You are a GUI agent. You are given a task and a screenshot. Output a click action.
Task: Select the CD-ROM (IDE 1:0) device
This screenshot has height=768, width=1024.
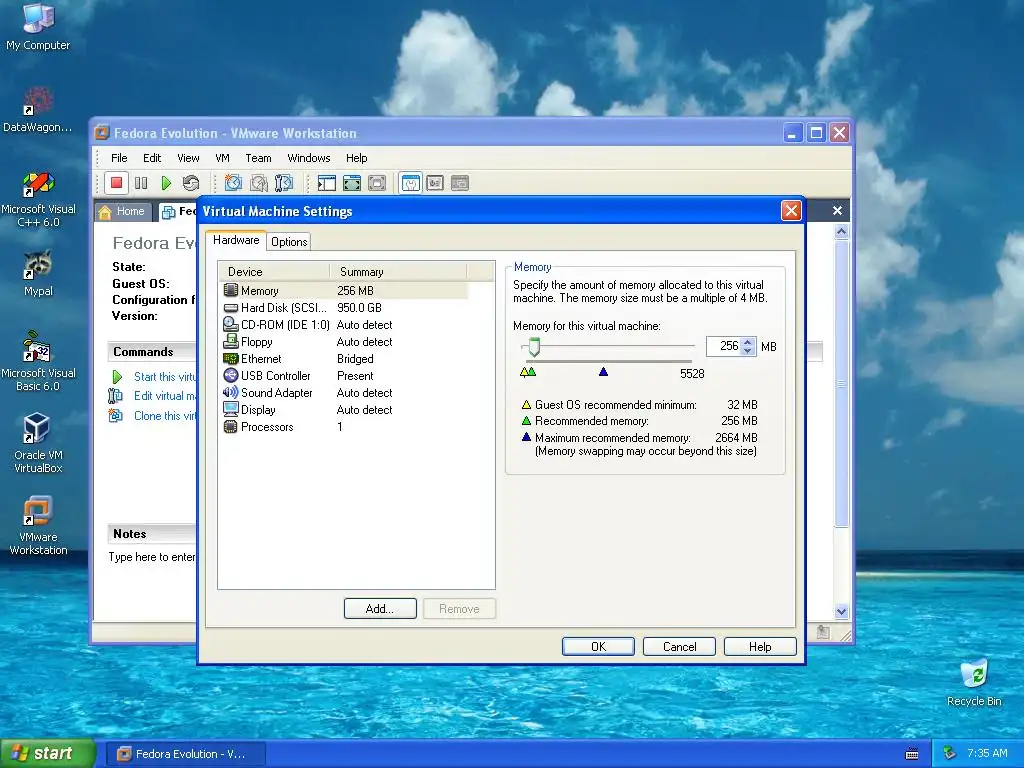click(x=345, y=325)
